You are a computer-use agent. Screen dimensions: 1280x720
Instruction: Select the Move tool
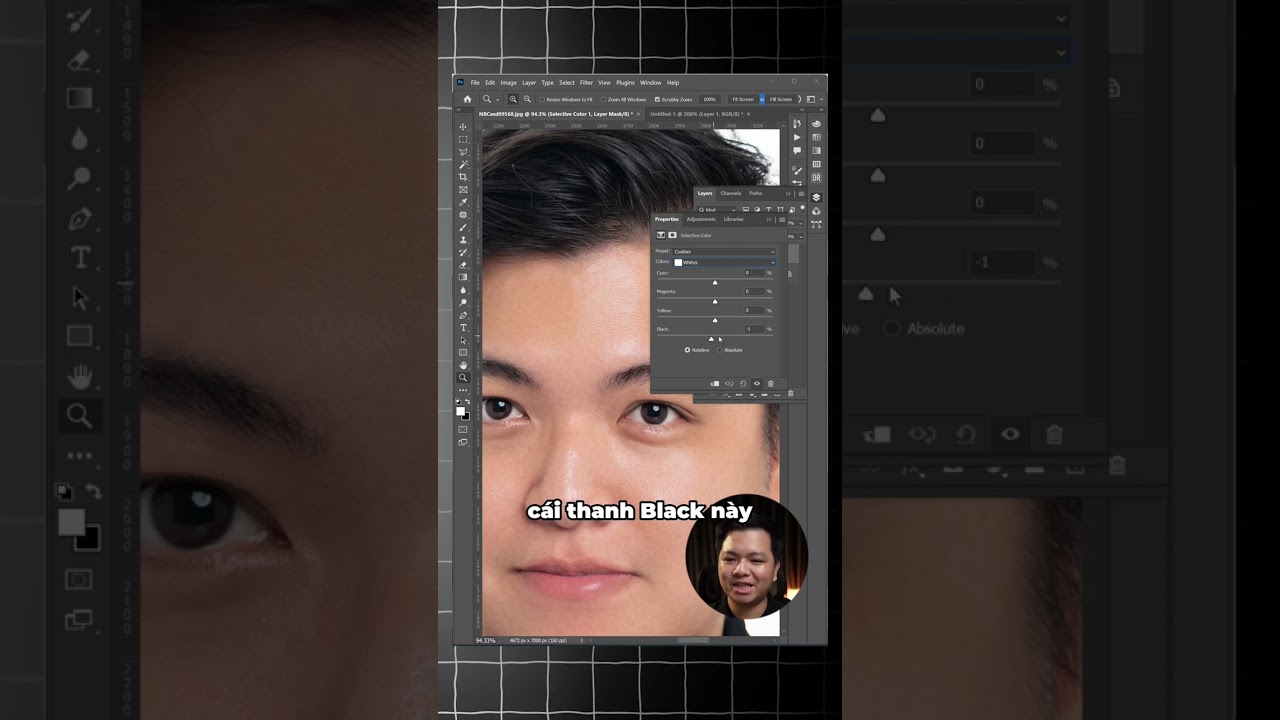click(x=463, y=127)
